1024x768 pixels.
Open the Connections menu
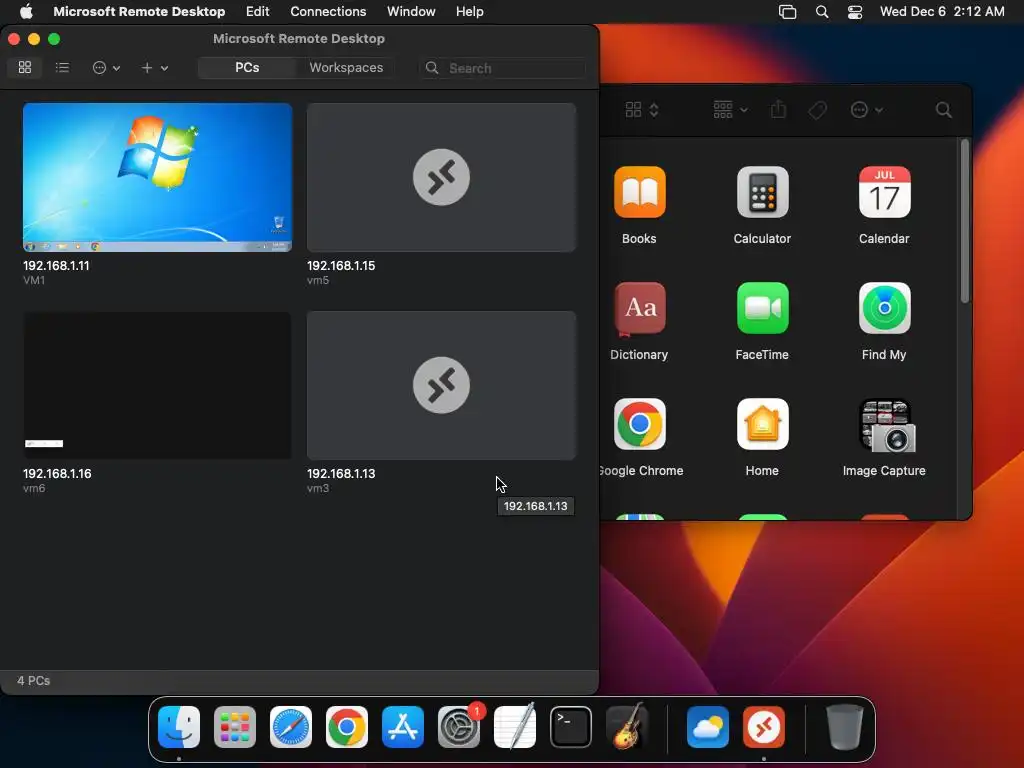(x=328, y=11)
